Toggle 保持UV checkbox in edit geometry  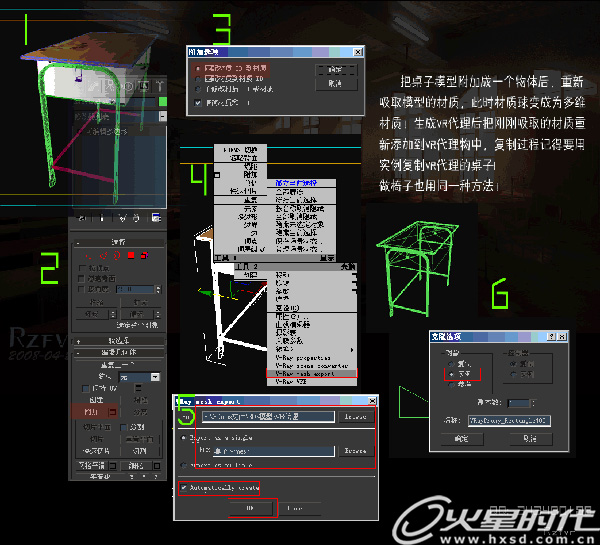point(86,388)
